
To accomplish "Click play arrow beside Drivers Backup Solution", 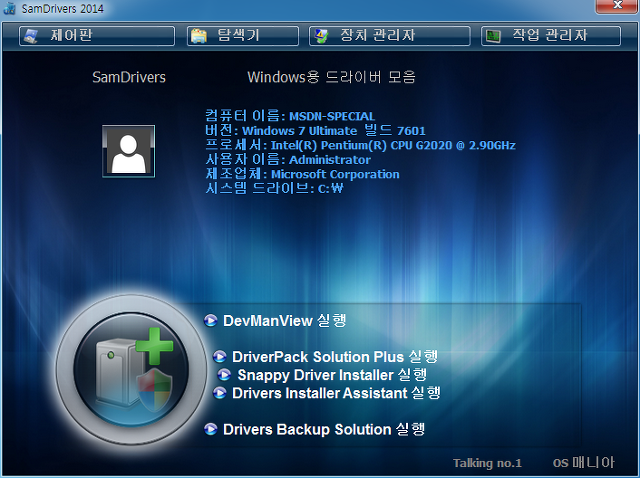I will [211, 429].
